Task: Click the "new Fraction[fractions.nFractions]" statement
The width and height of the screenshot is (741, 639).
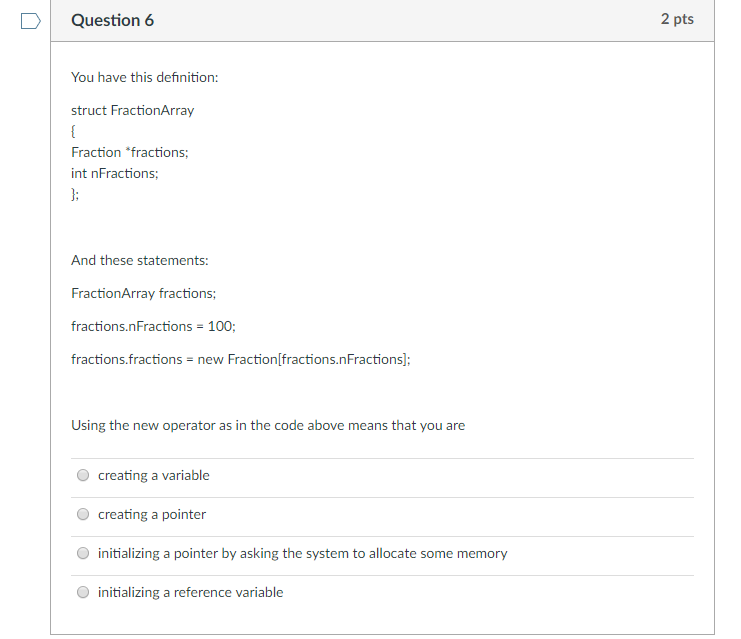Action: click(240, 359)
